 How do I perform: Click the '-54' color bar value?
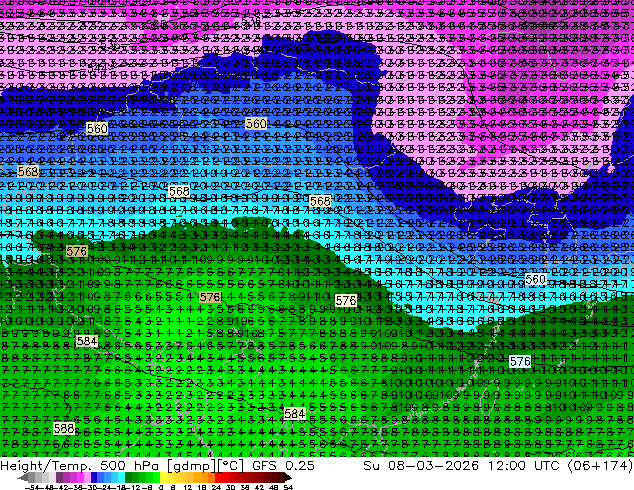pyautogui.click(x=32, y=488)
